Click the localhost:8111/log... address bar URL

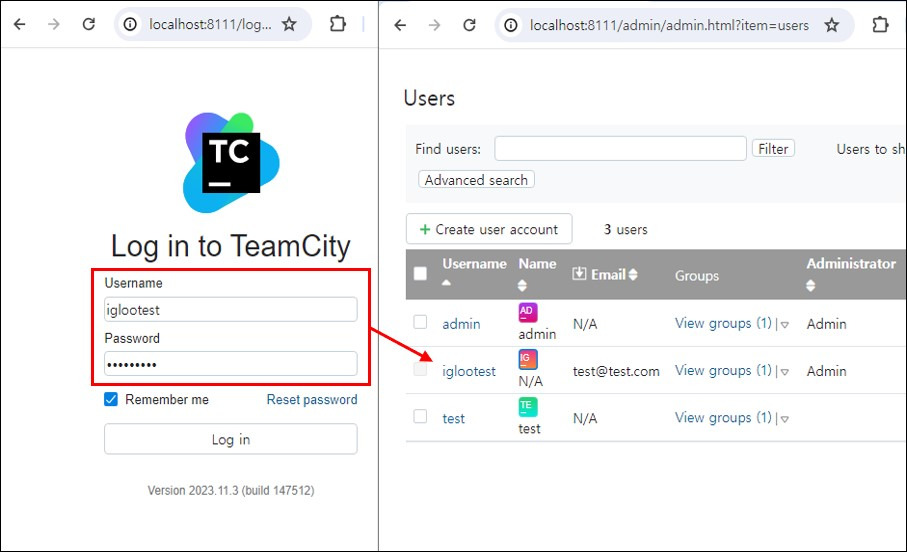pos(211,24)
